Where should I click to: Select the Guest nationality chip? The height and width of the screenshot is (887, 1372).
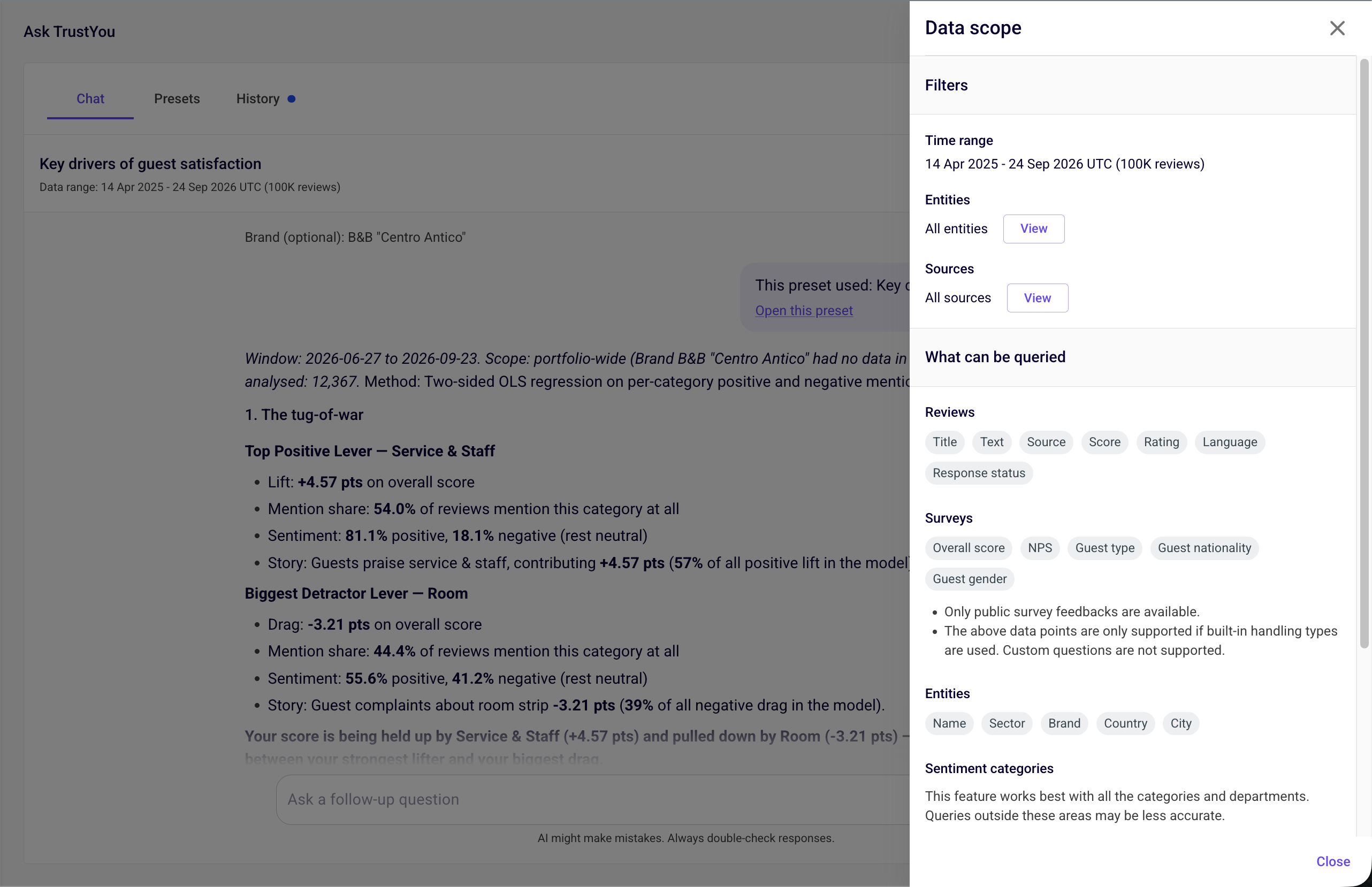click(x=1204, y=548)
